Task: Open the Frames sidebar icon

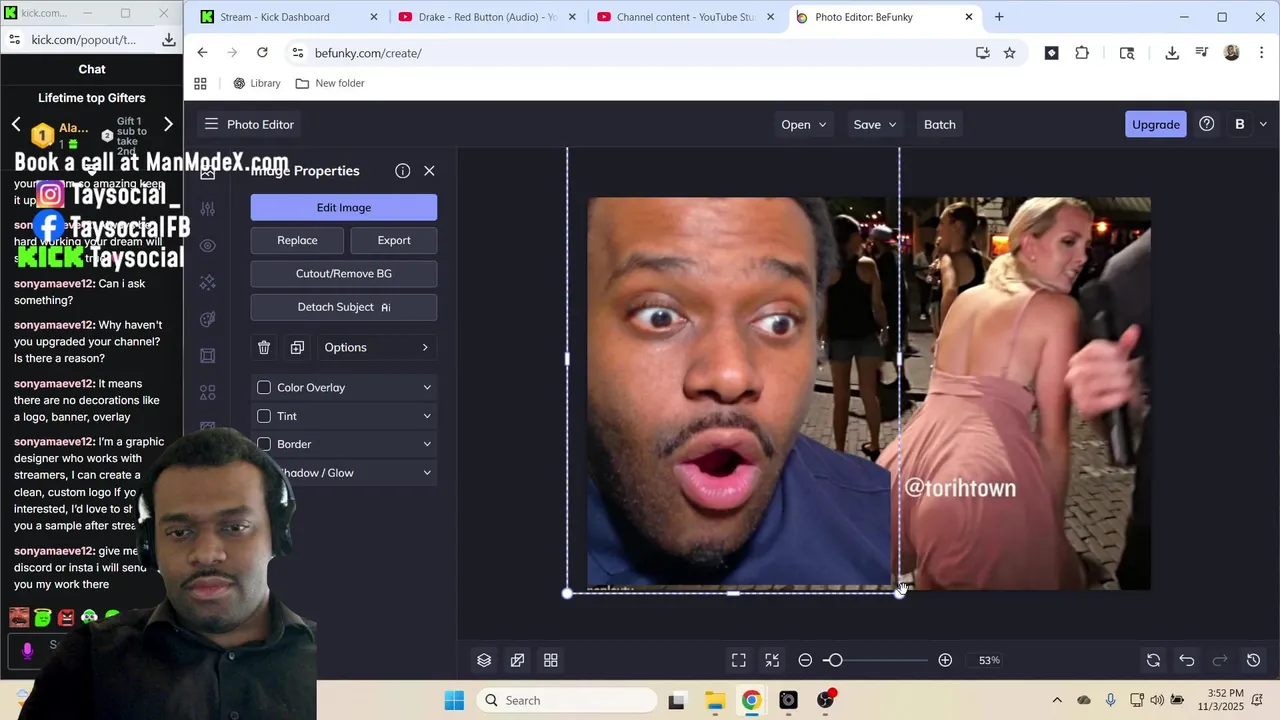Action: [x=207, y=356]
